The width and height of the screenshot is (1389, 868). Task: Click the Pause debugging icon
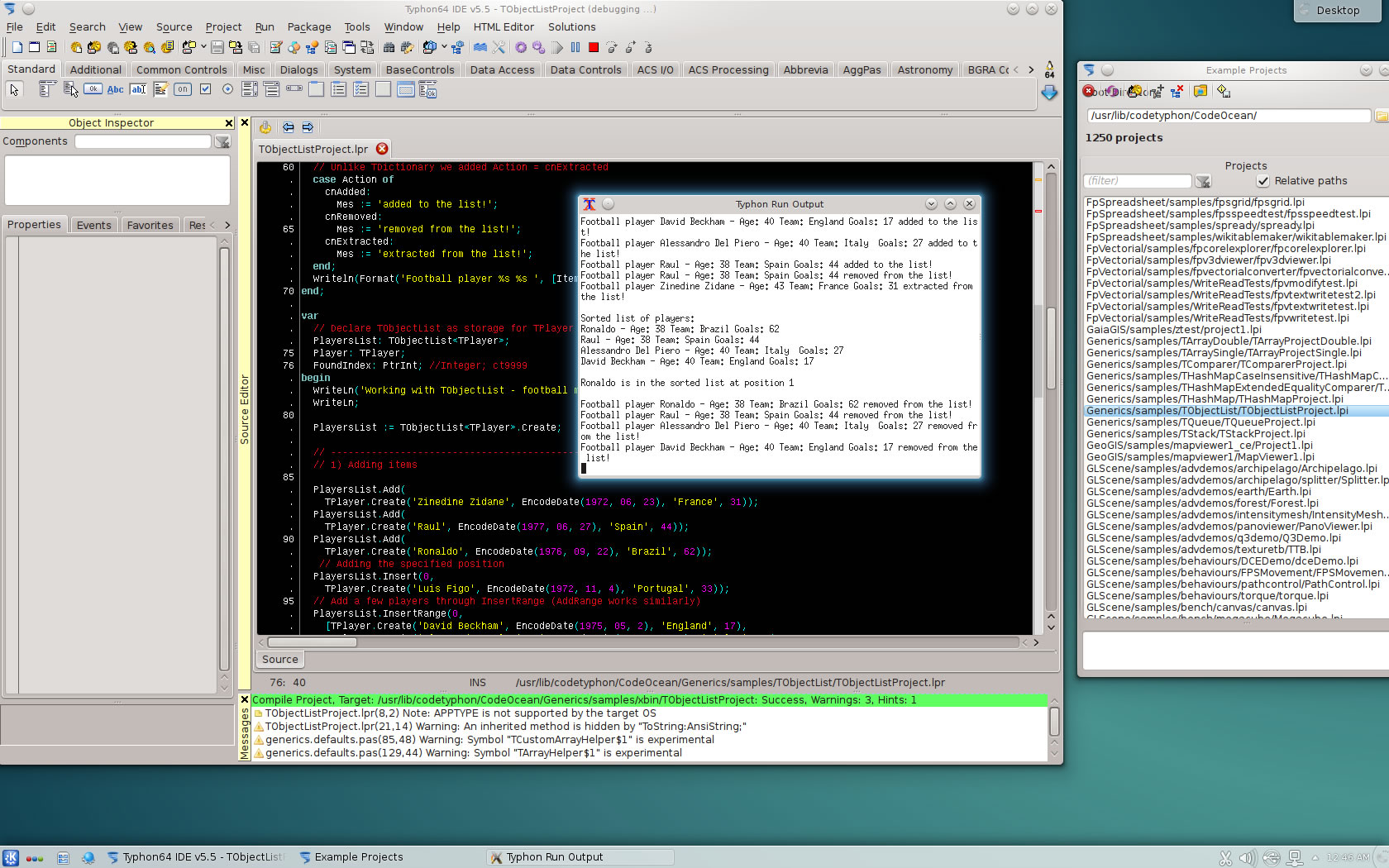(x=575, y=47)
